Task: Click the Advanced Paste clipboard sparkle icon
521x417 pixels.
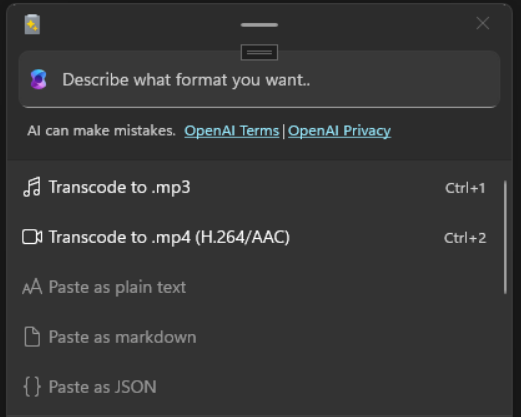Action: 32,24
